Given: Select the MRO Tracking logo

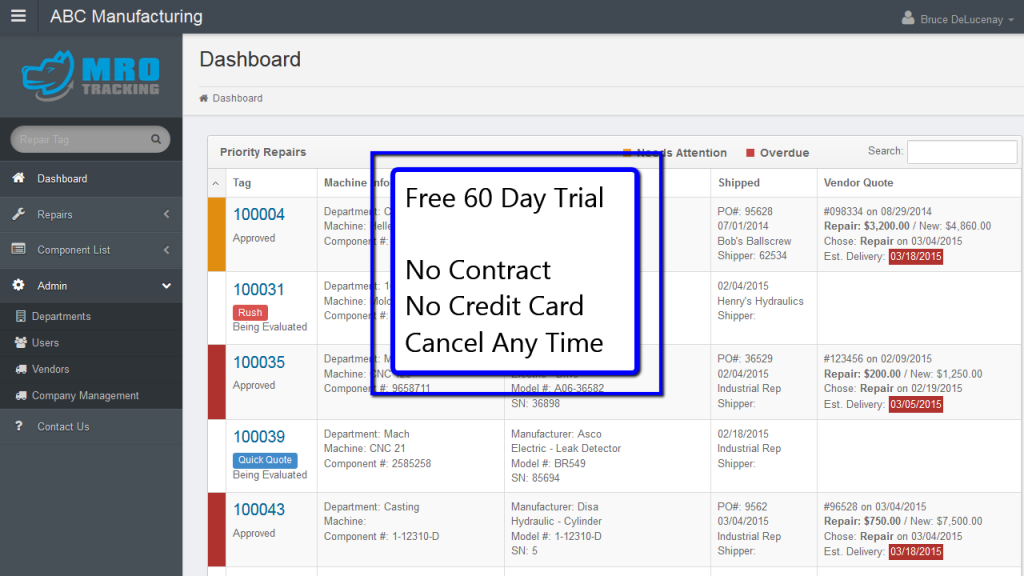Looking at the screenshot, I should tap(90, 75).
